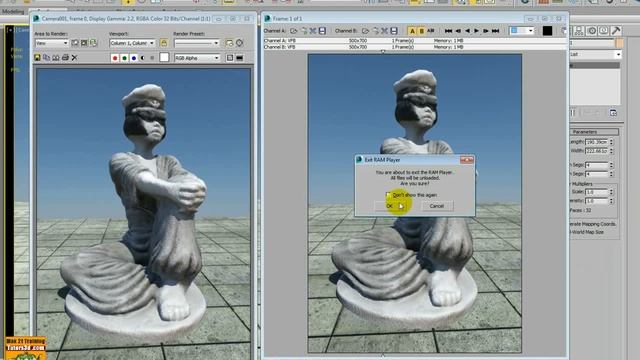The image size is (640, 360).
Task: Jump to last frame in RAM Player
Action: (x=496, y=31)
